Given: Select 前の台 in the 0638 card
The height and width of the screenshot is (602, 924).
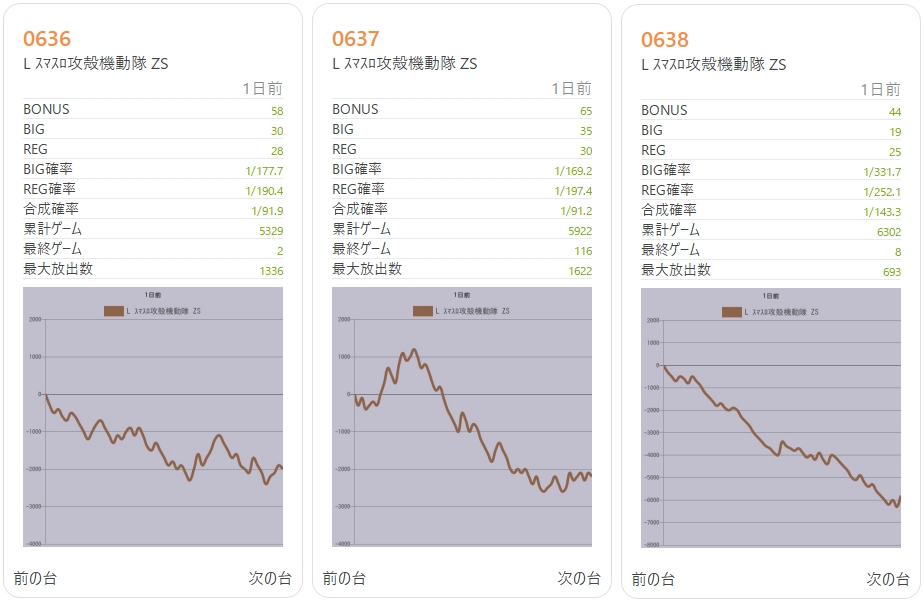Looking at the screenshot, I should tap(653, 578).
